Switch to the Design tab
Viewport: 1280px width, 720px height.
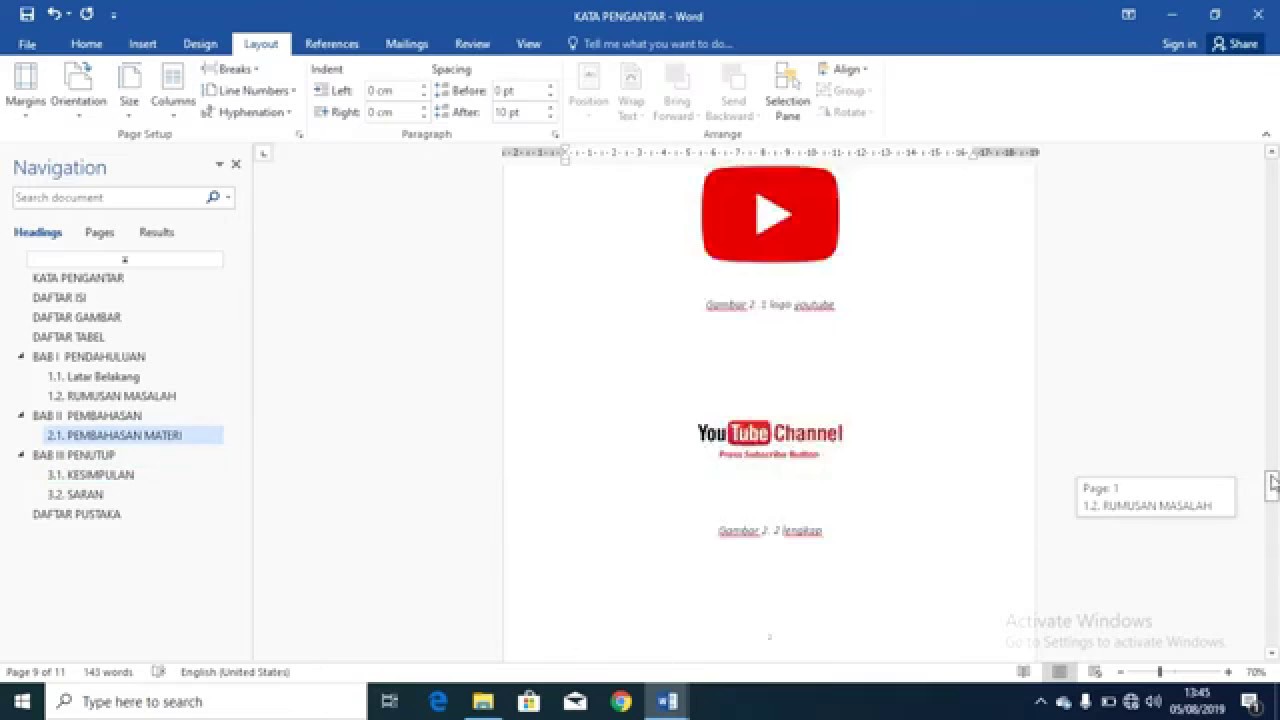pyautogui.click(x=200, y=44)
